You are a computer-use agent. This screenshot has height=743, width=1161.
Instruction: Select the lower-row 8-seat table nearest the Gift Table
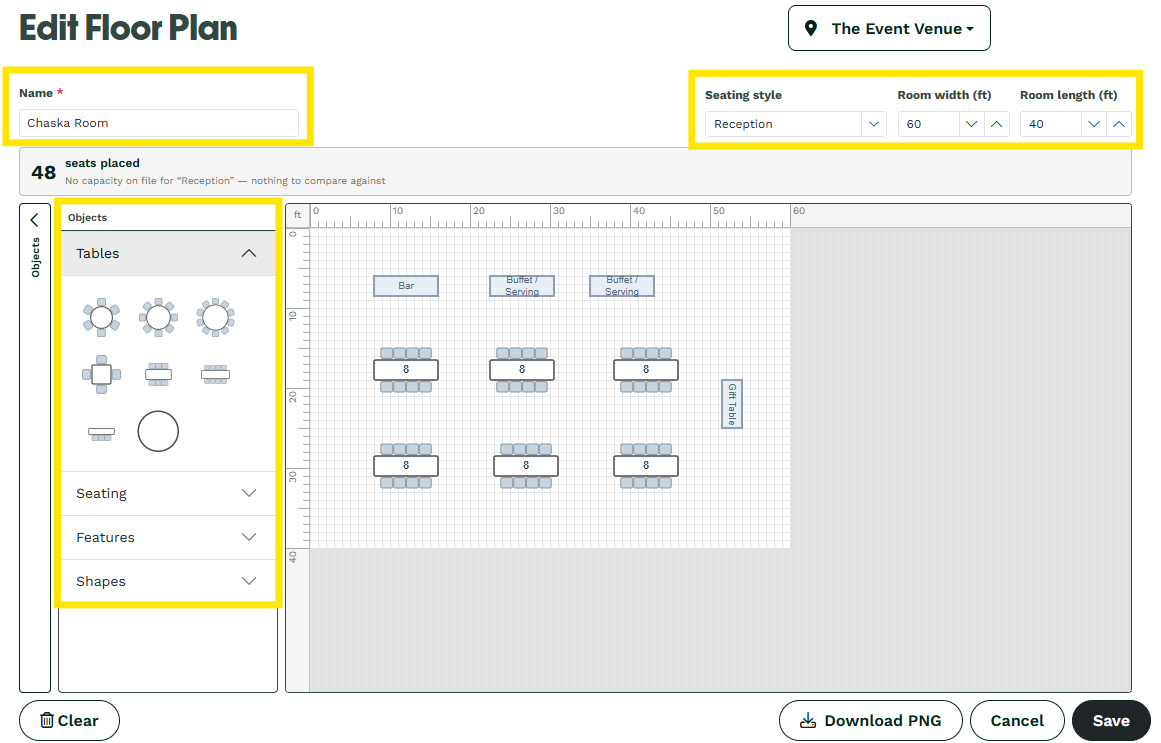(646, 466)
